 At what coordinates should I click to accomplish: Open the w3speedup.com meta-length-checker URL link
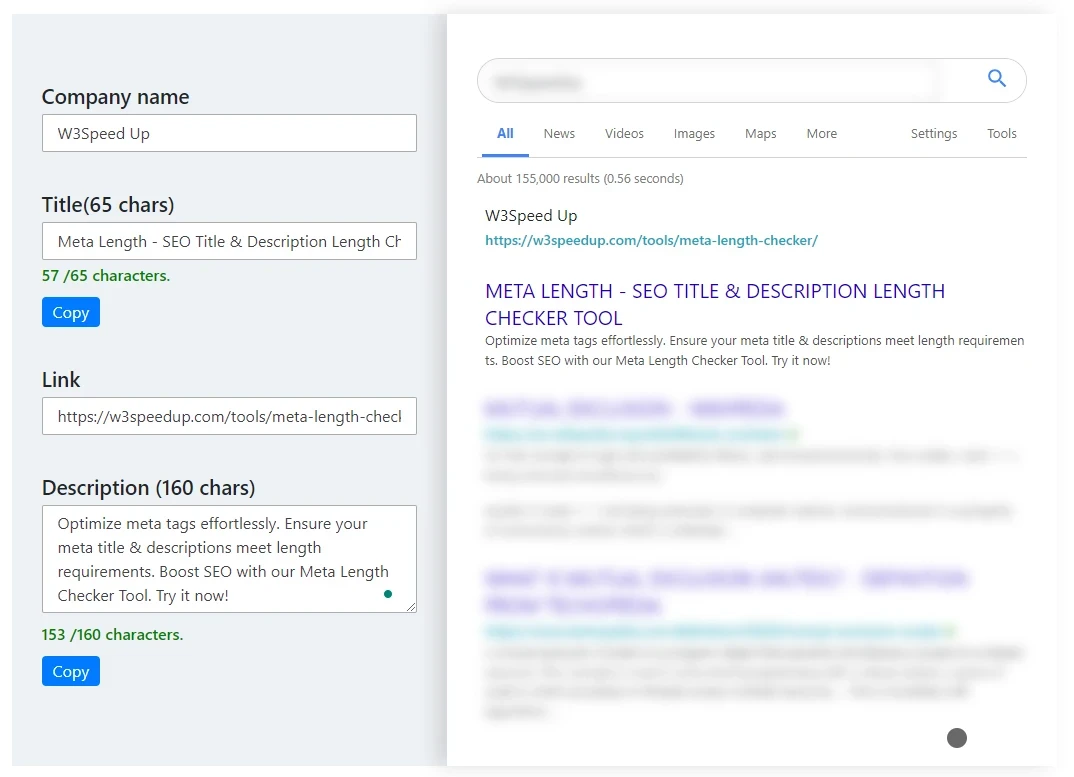click(651, 241)
